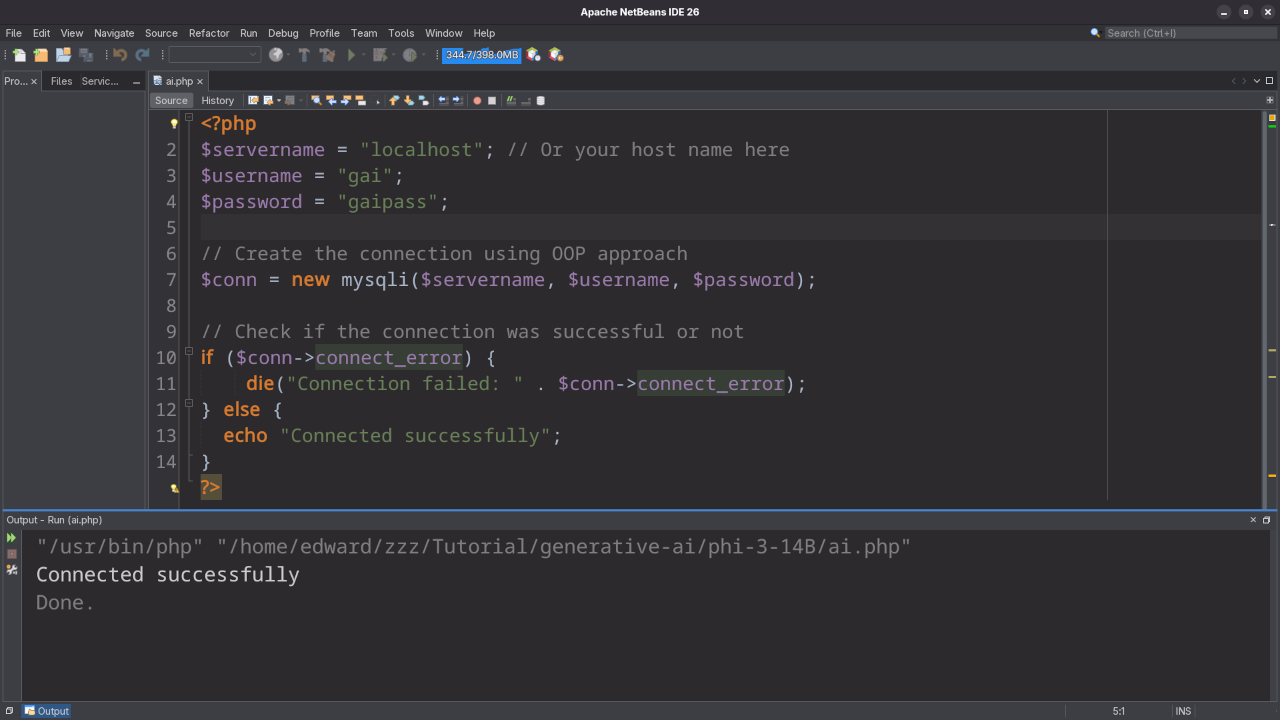Image resolution: width=1280 pixels, height=720 pixels.
Task: Click the Output run settings wrench icon
Action: click(x=12, y=570)
